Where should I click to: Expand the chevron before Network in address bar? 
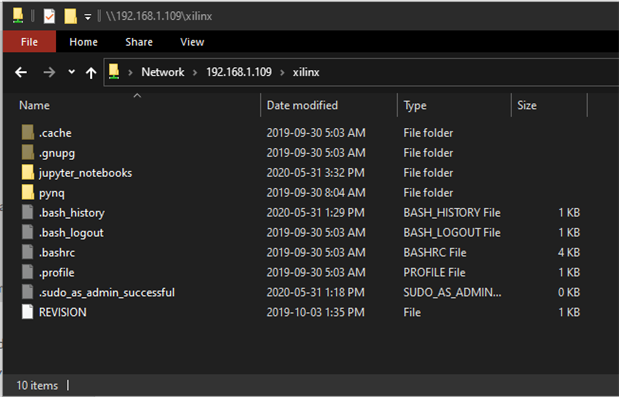[x=130, y=73]
